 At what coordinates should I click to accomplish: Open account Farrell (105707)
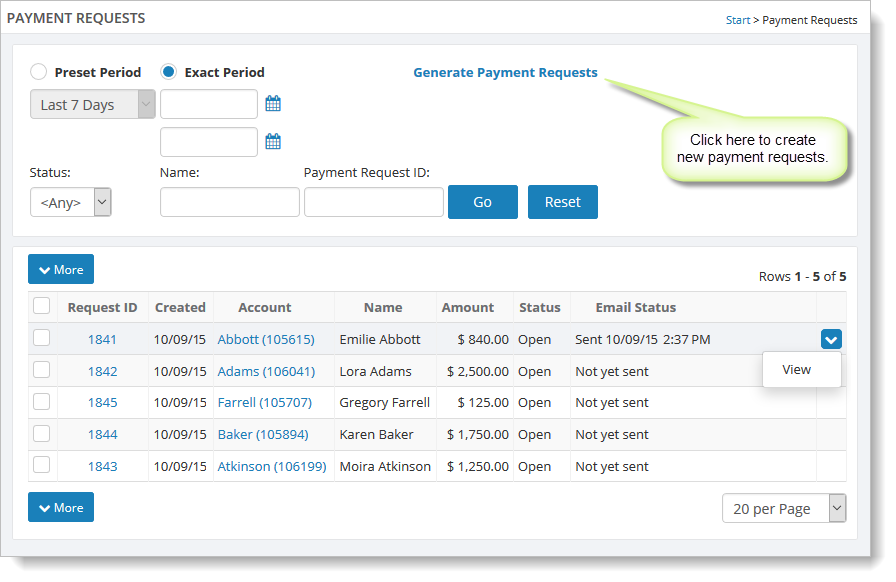tap(265, 403)
